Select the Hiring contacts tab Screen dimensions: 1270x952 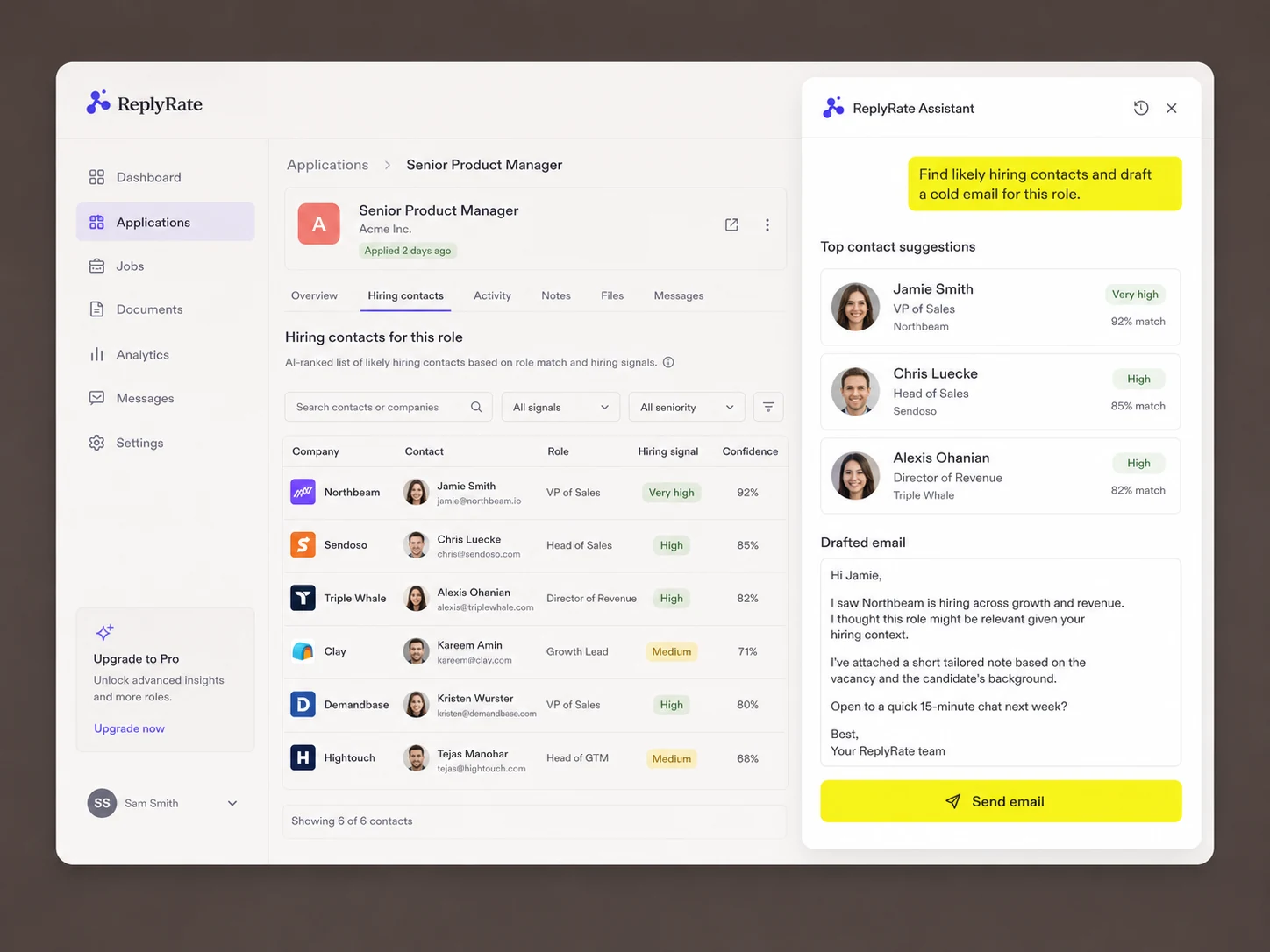[405, 295]
